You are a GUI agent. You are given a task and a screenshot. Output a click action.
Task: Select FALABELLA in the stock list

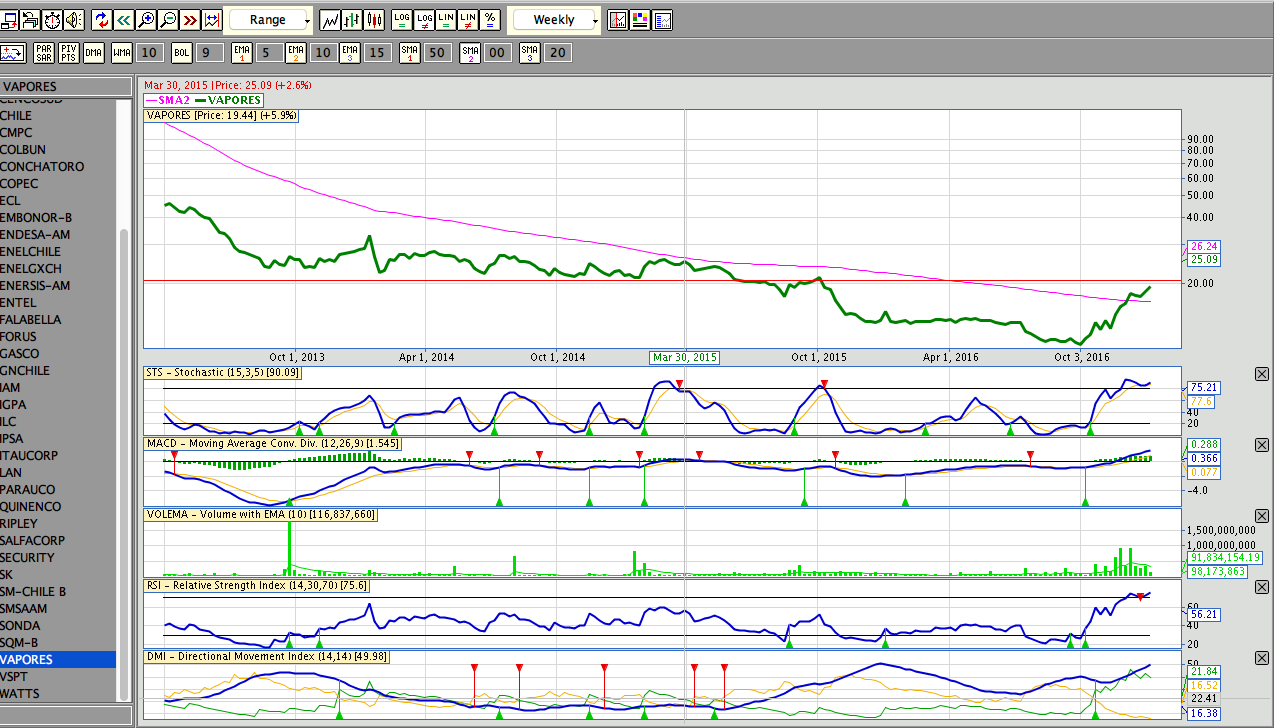pos(31,320)
